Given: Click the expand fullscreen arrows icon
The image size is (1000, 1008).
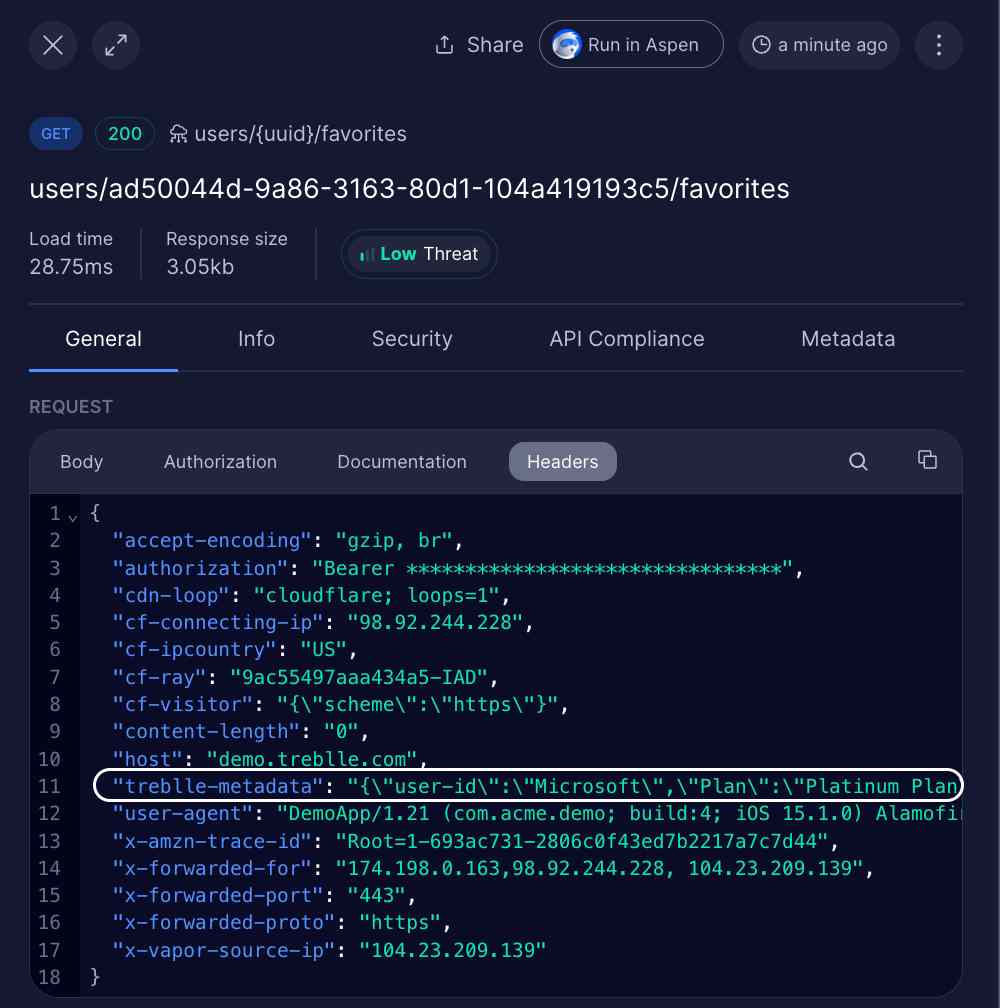Looking at the screenshot, I should click(x=116, y=44).
